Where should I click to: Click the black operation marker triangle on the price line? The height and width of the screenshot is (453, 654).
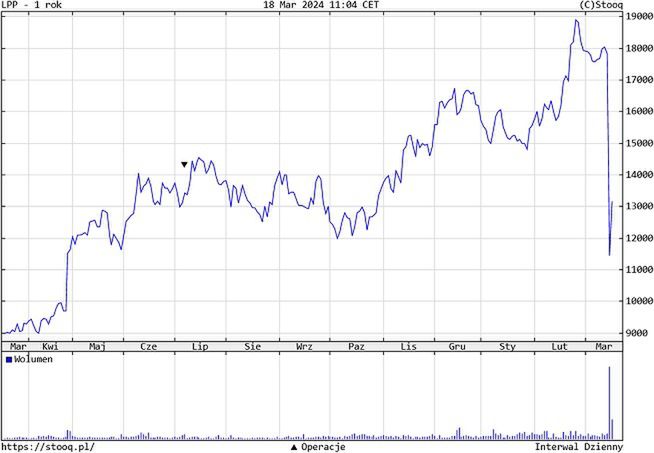click(x=184, y=165)
